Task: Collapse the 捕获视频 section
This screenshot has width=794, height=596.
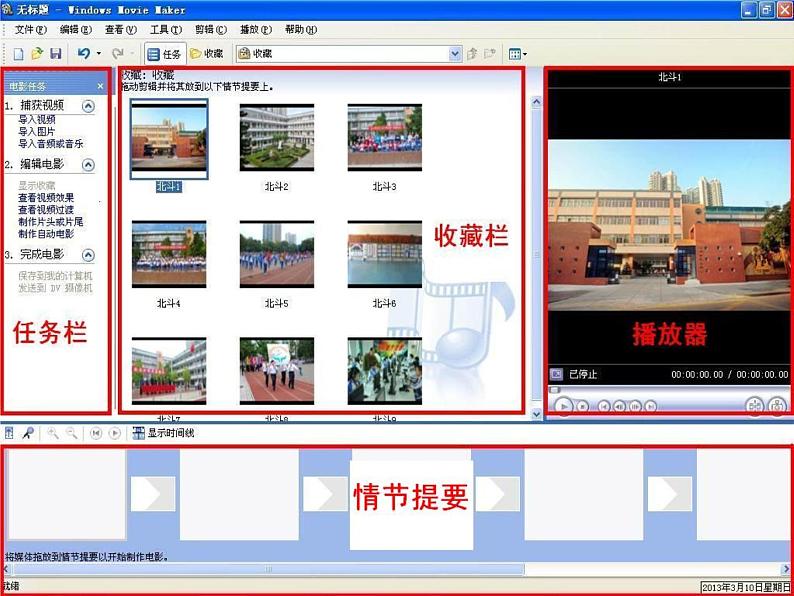Action: tap(88, 106)
